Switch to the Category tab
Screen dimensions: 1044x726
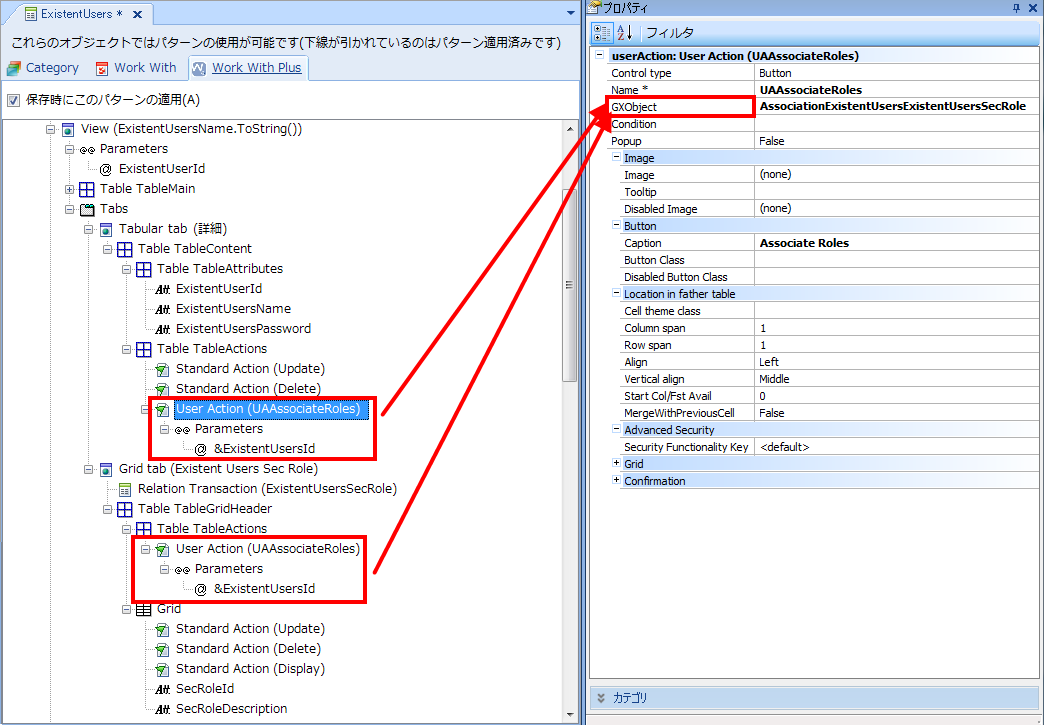point(43,68)
